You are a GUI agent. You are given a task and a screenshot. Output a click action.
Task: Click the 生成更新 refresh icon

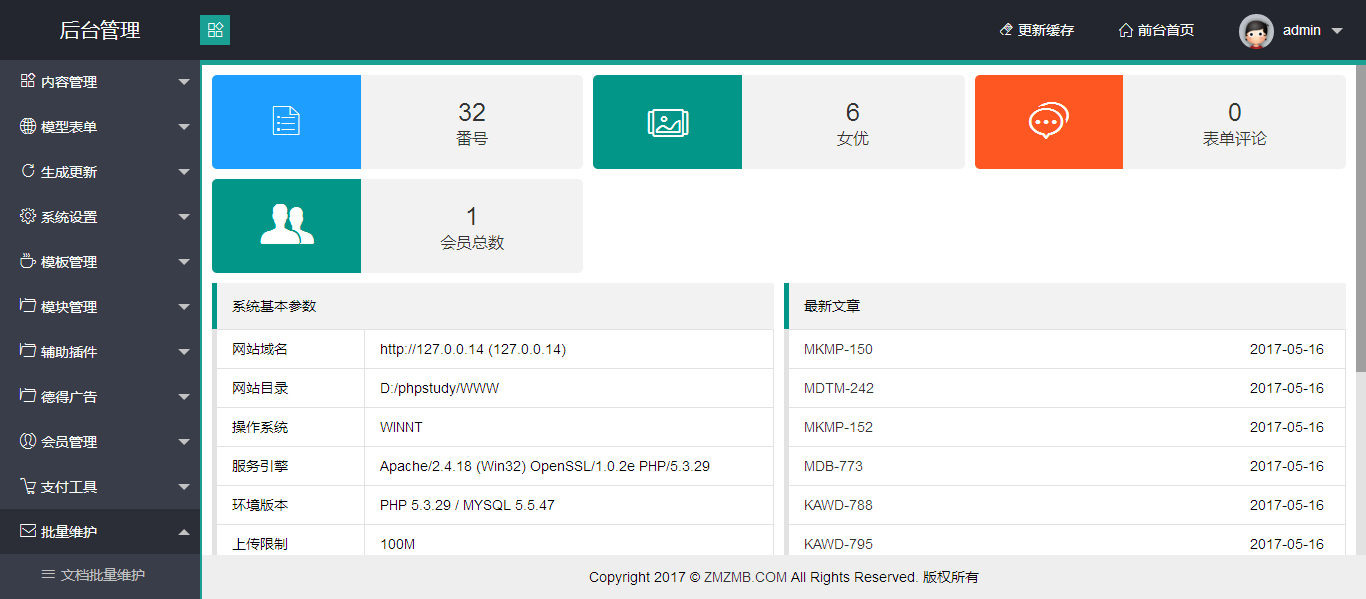click(x=28, y=171)
